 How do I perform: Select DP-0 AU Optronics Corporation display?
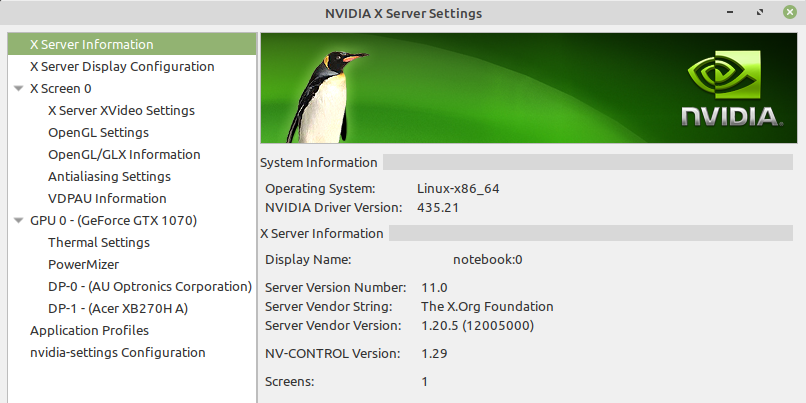[150, 287]
